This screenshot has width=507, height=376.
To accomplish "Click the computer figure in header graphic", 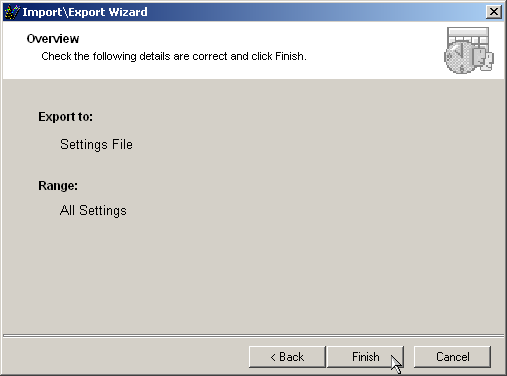I will point(483,59).
